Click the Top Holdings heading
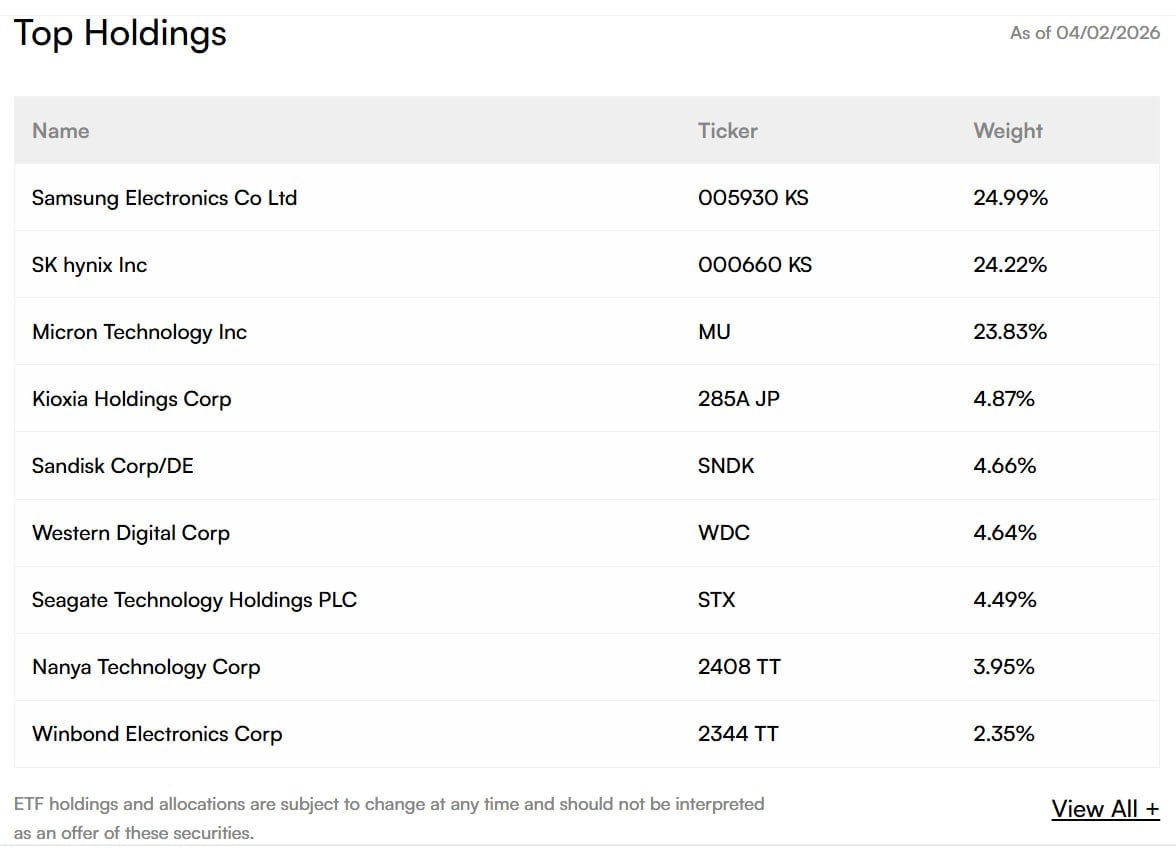 point(120,34)
